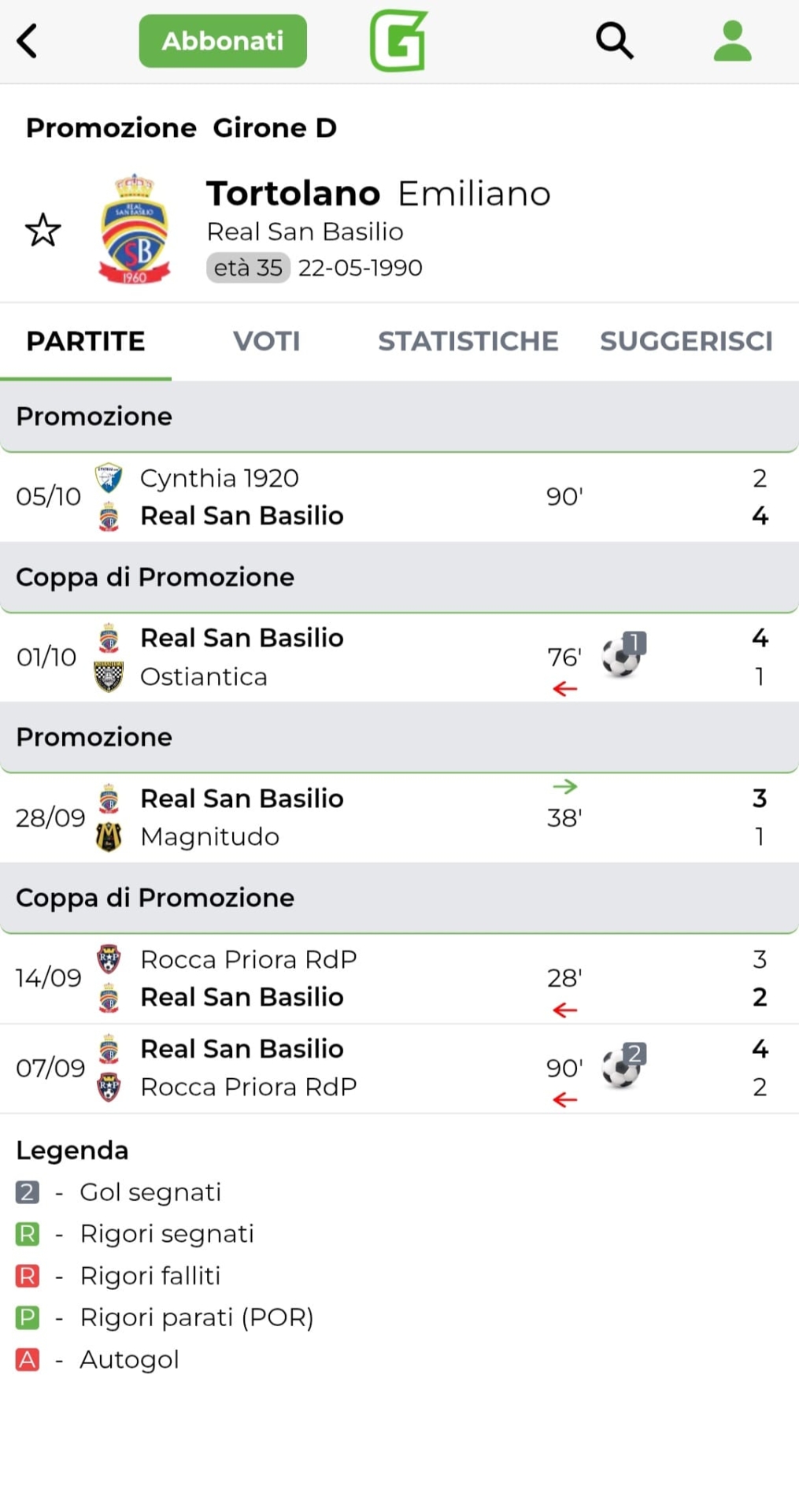Switch to the VOTI tab

(x=266, y=341)
